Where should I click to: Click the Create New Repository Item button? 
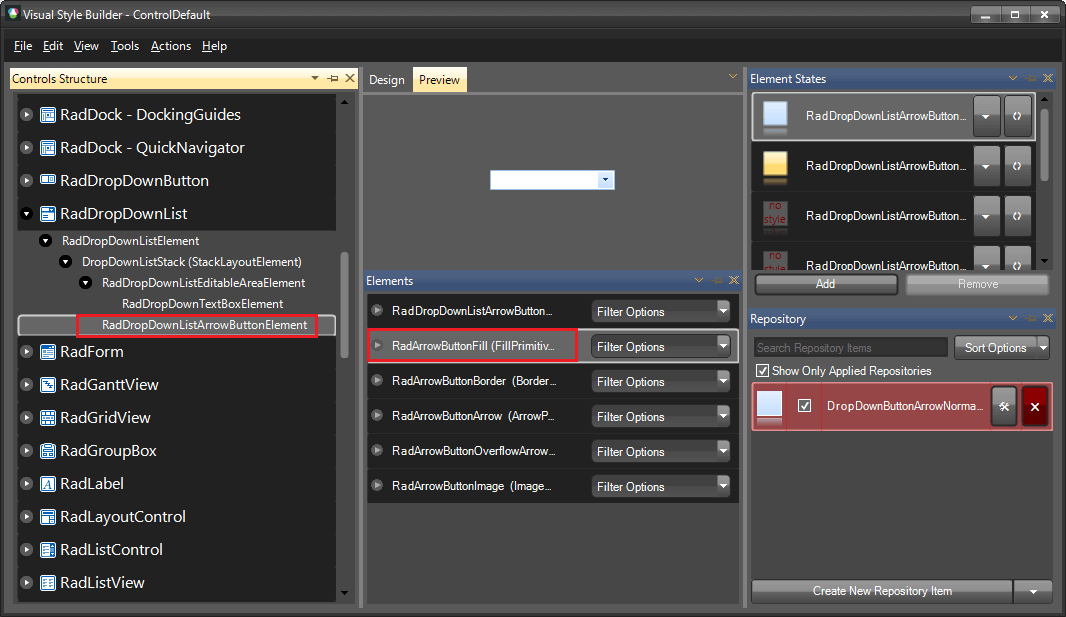[881, 591]
